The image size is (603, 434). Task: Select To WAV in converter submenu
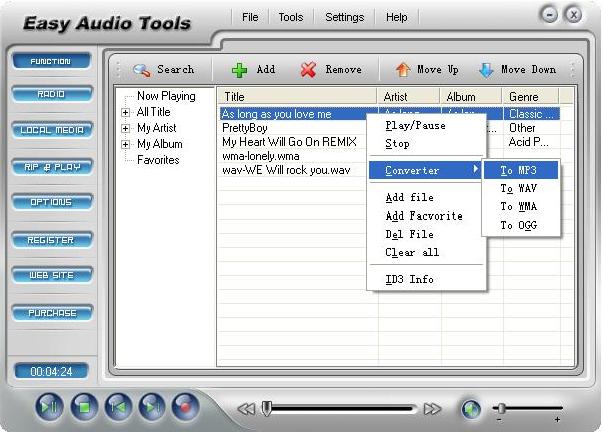(x=521, y=188)
